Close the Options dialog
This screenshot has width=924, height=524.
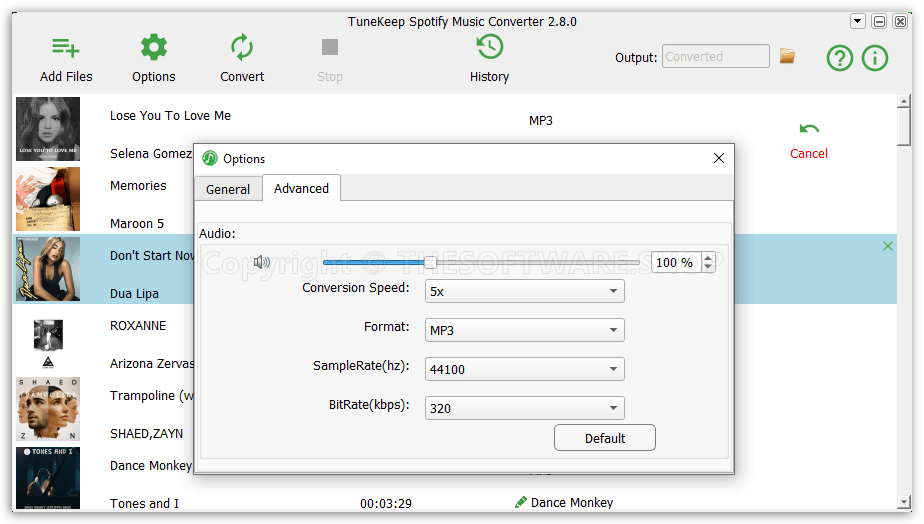coord(719,158)
